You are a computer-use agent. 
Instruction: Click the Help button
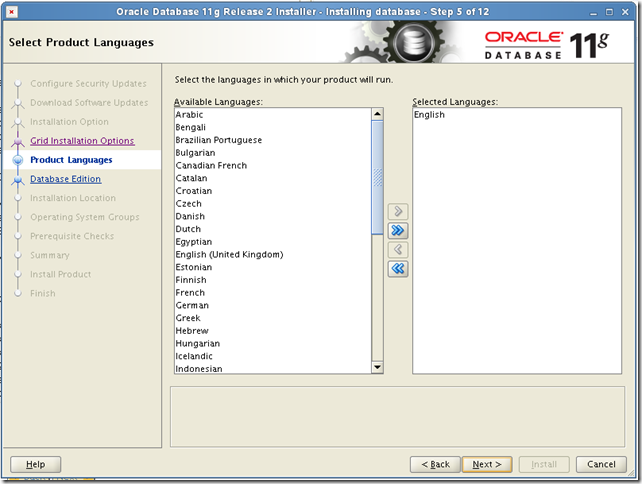(x=36, y=464)
